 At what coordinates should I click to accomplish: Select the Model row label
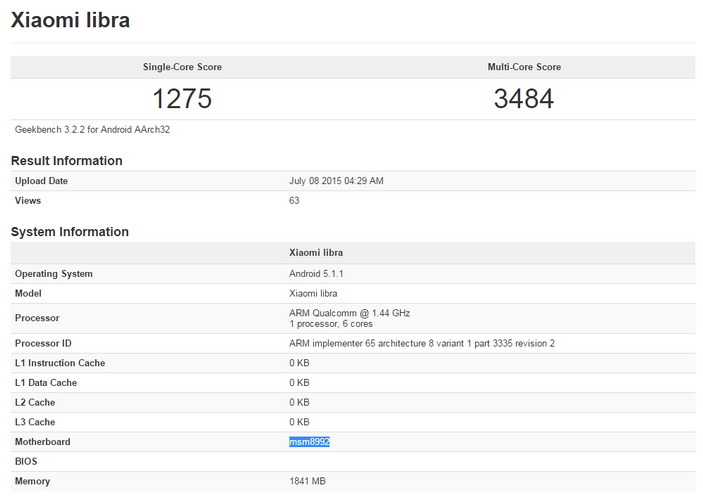(x=28, y=293)
